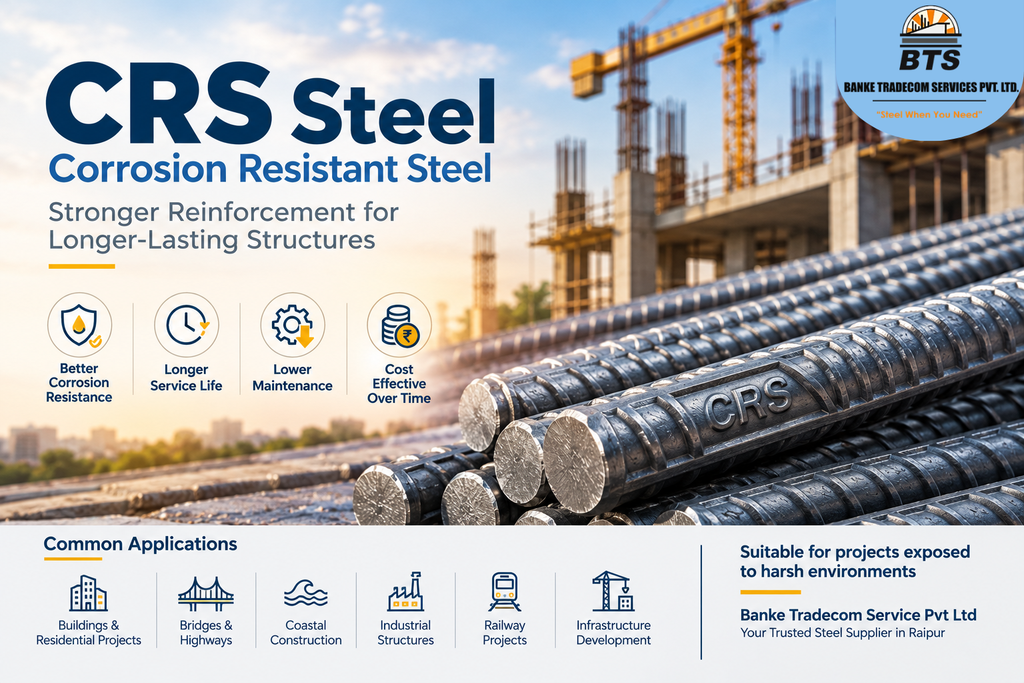The width and height of the screenshot is (1024, 683).
Task: Click the 'Buildings & Residential Projects' label
Action: (x=89, y=633)
